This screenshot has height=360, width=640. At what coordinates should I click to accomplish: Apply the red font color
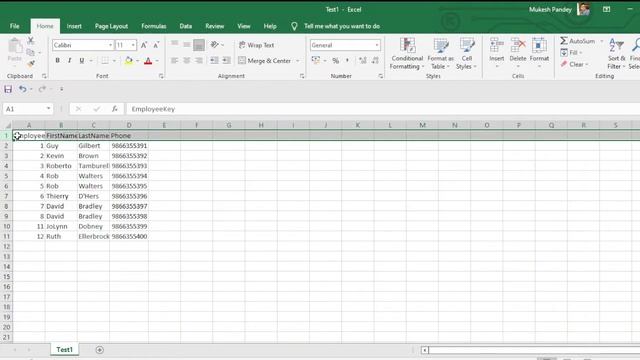pos(148,61)
